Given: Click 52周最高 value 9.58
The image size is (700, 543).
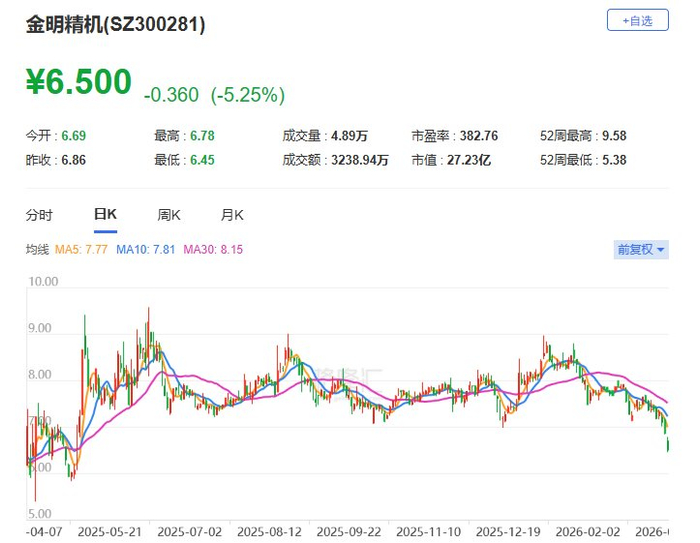Looking at the screenshot, I should [614, 136].
